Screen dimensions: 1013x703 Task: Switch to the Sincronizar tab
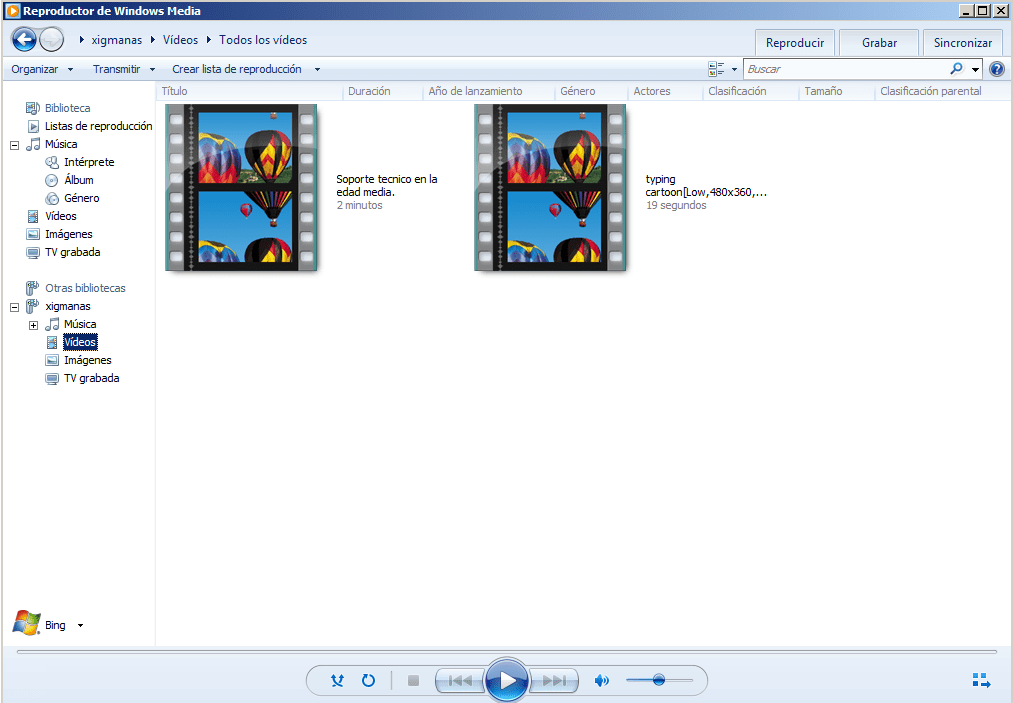point(963,43)
